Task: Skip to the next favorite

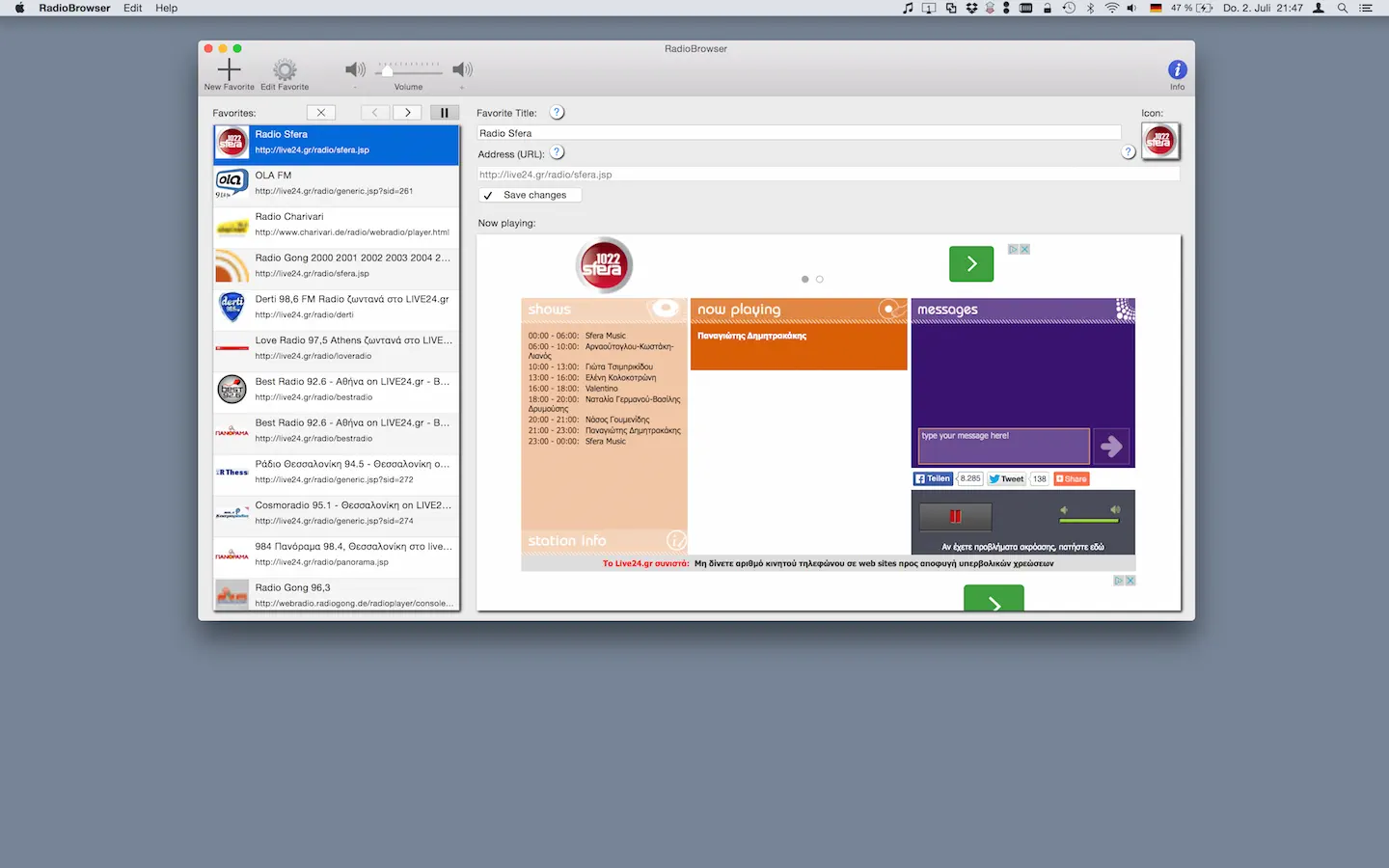Action: tap(407, 113)
